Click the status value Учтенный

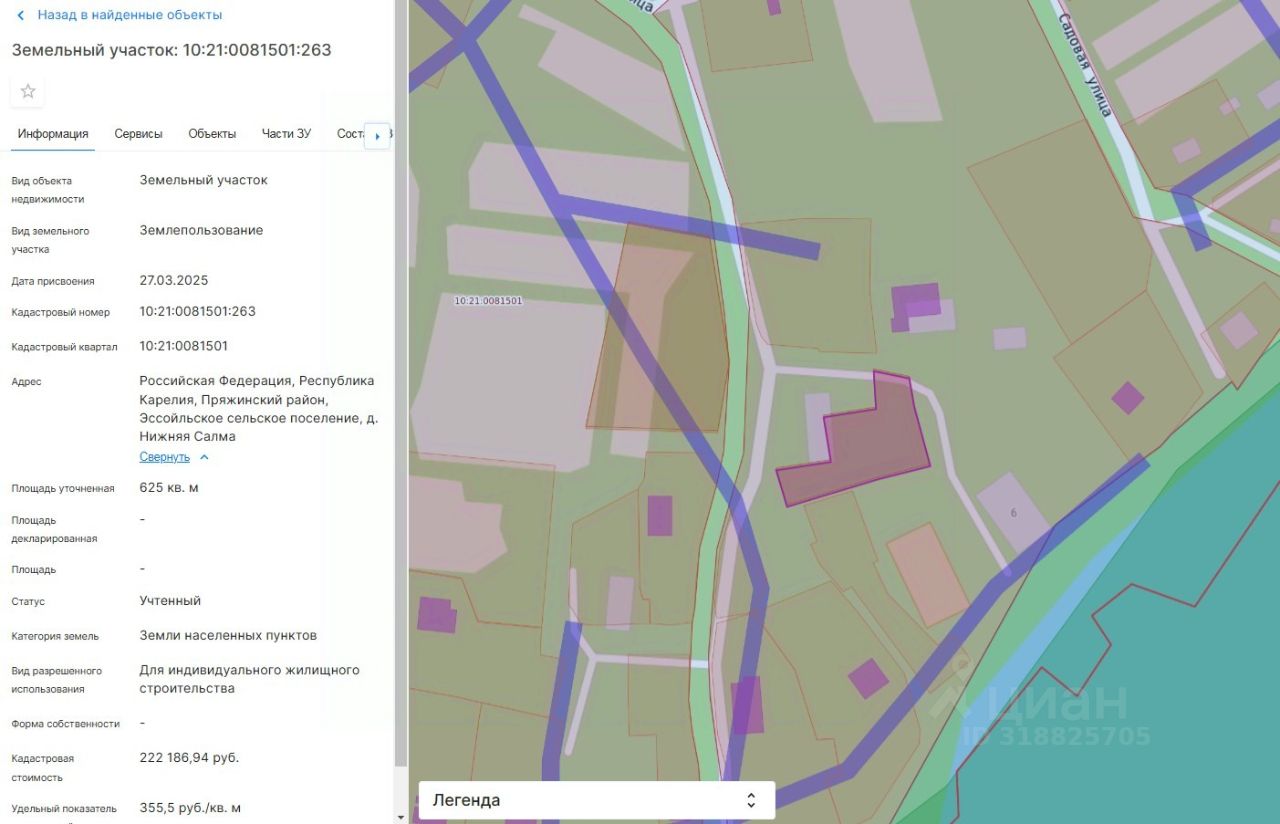click(x=170, y=600)
